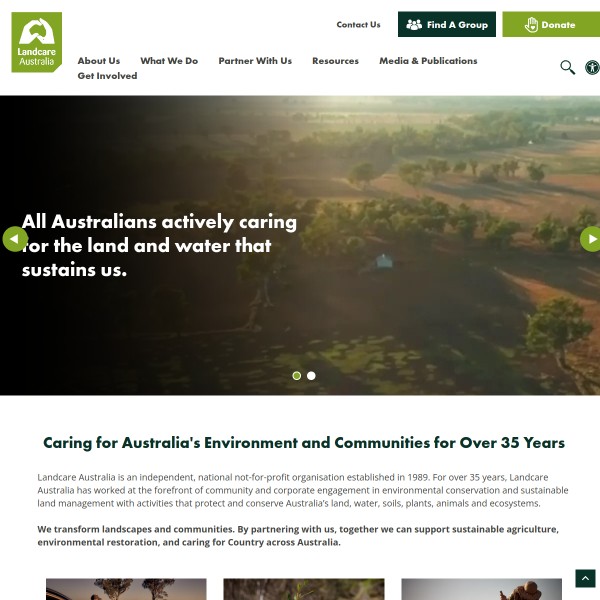This screenshot has width=600, height=600.
Task: Advance to next slide arrow
Action: coord(590,239)
